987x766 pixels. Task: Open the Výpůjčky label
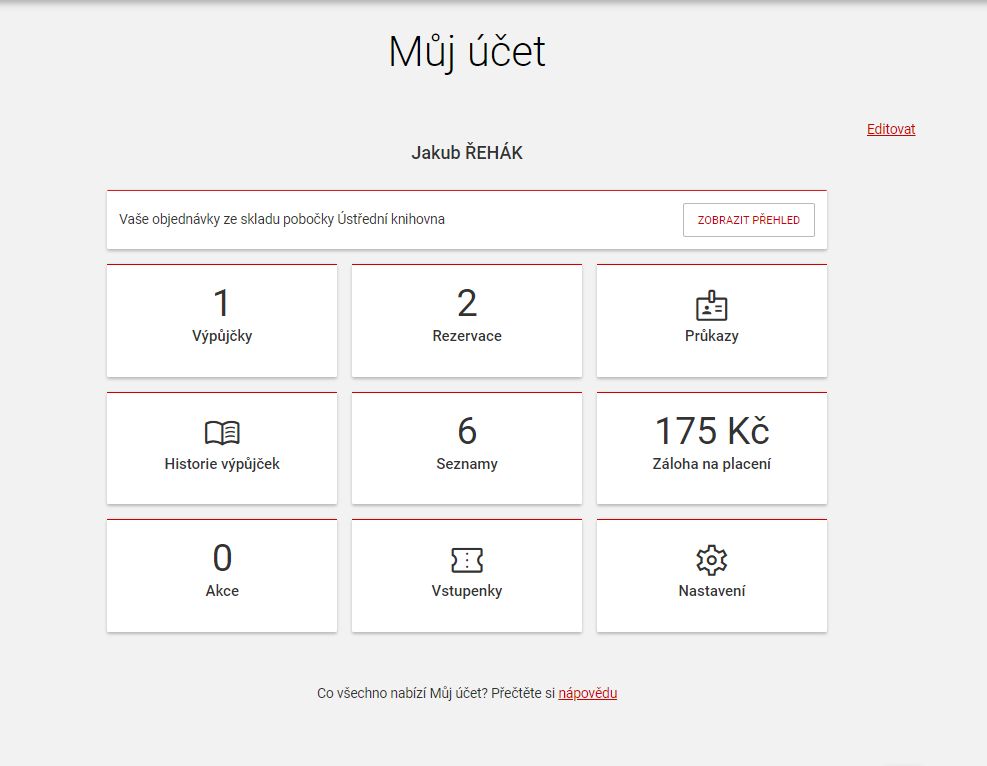[222, 336]
